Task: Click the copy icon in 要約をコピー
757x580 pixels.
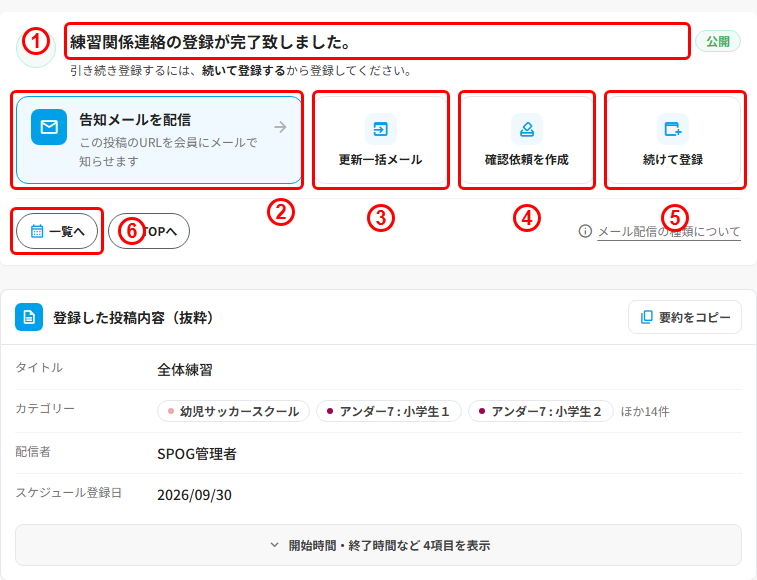Action: tap(646, 317)
